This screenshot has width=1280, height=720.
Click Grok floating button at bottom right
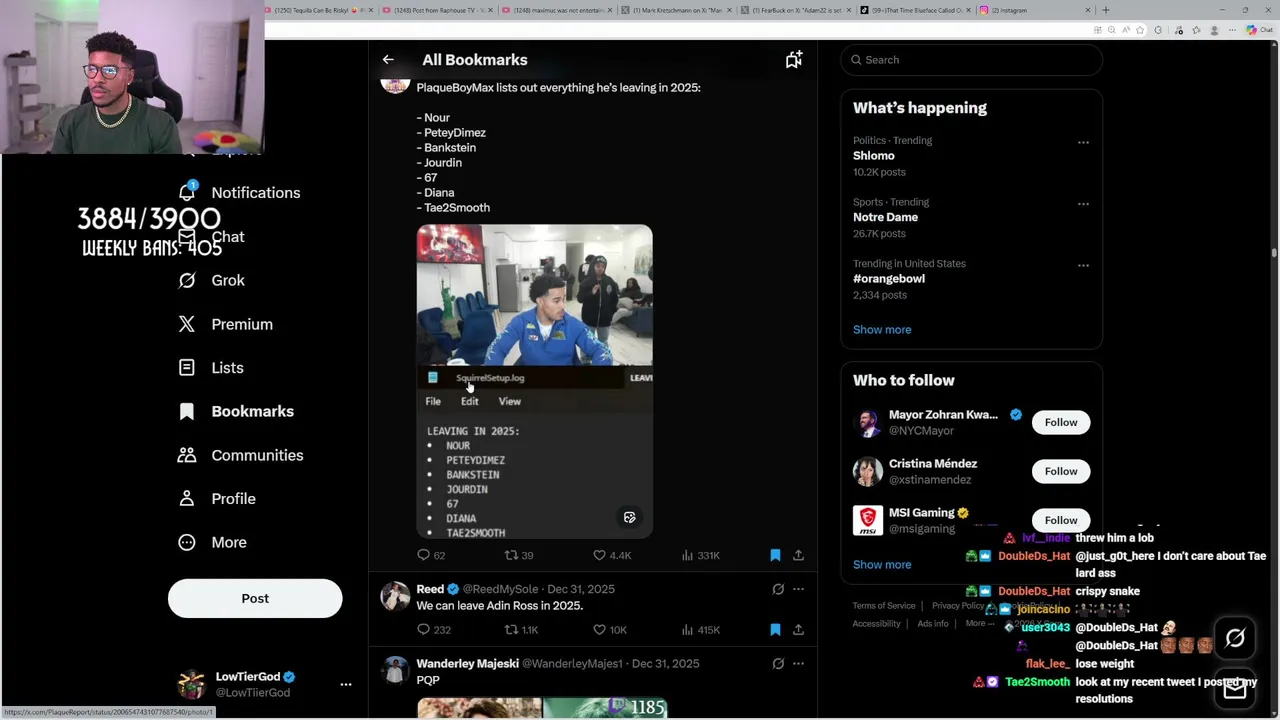(x=1235, y=638)
